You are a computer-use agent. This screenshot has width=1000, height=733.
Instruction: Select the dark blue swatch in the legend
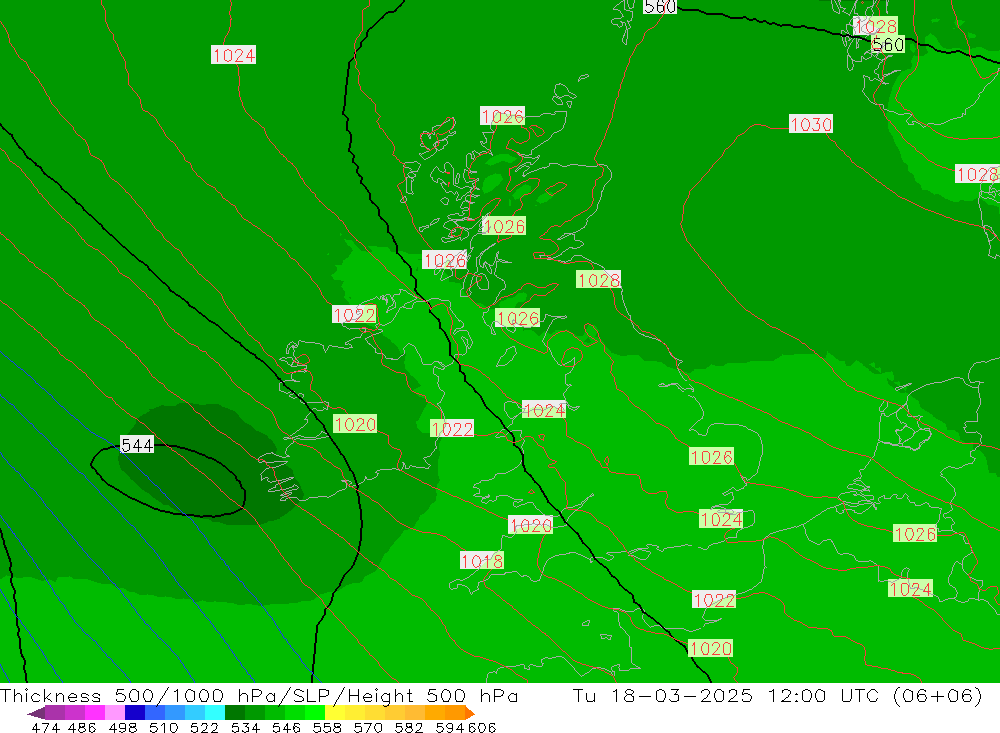click(x=135, y=713)
